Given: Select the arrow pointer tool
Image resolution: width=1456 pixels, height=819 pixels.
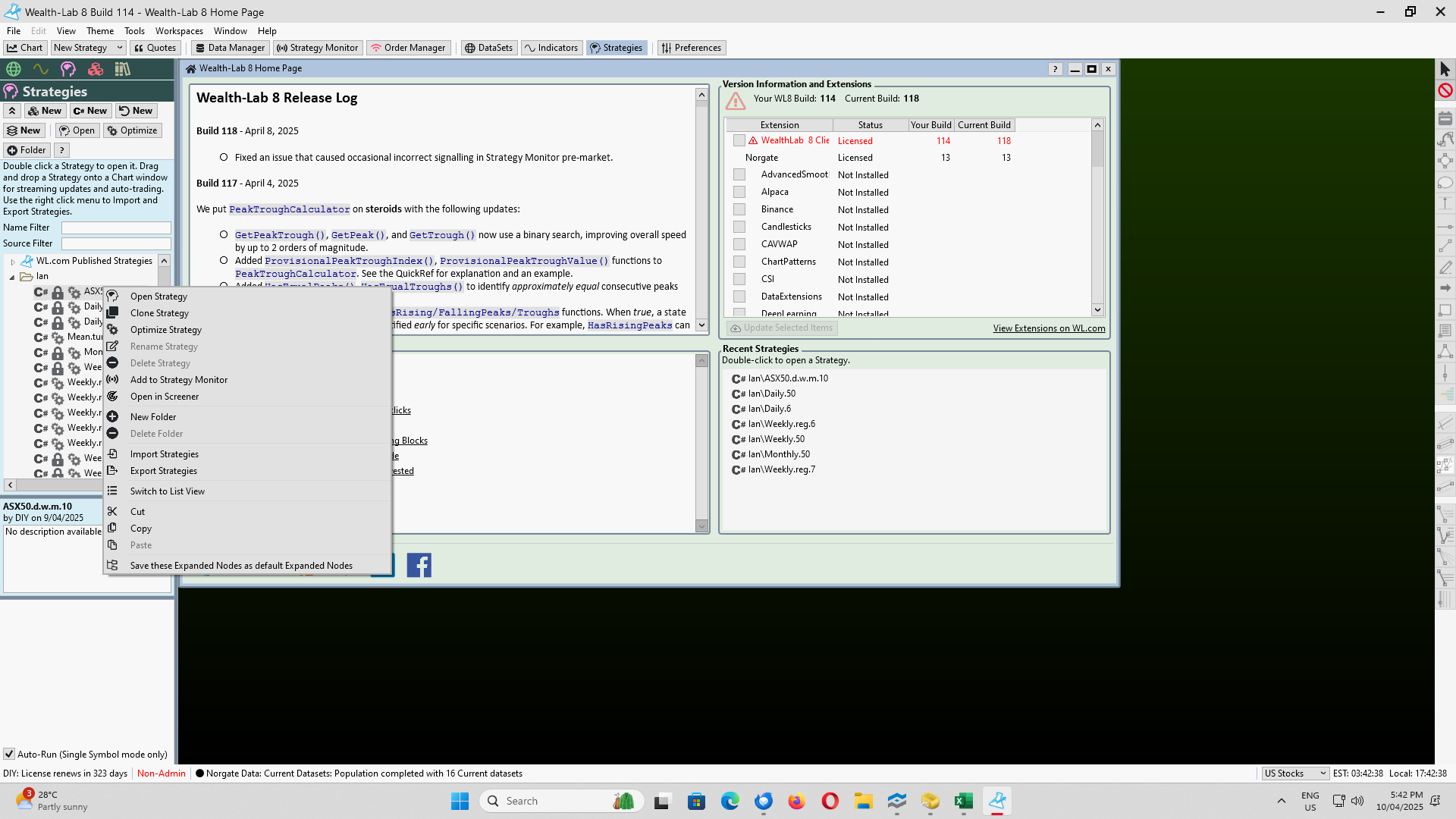Looking at the screenshot, I should tap(1445, 69).
